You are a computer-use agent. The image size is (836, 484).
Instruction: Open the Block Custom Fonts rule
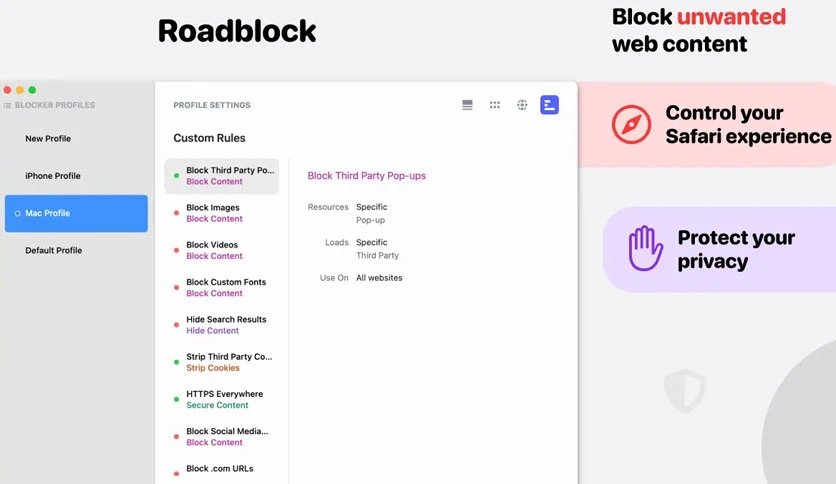tap(222, 288)
